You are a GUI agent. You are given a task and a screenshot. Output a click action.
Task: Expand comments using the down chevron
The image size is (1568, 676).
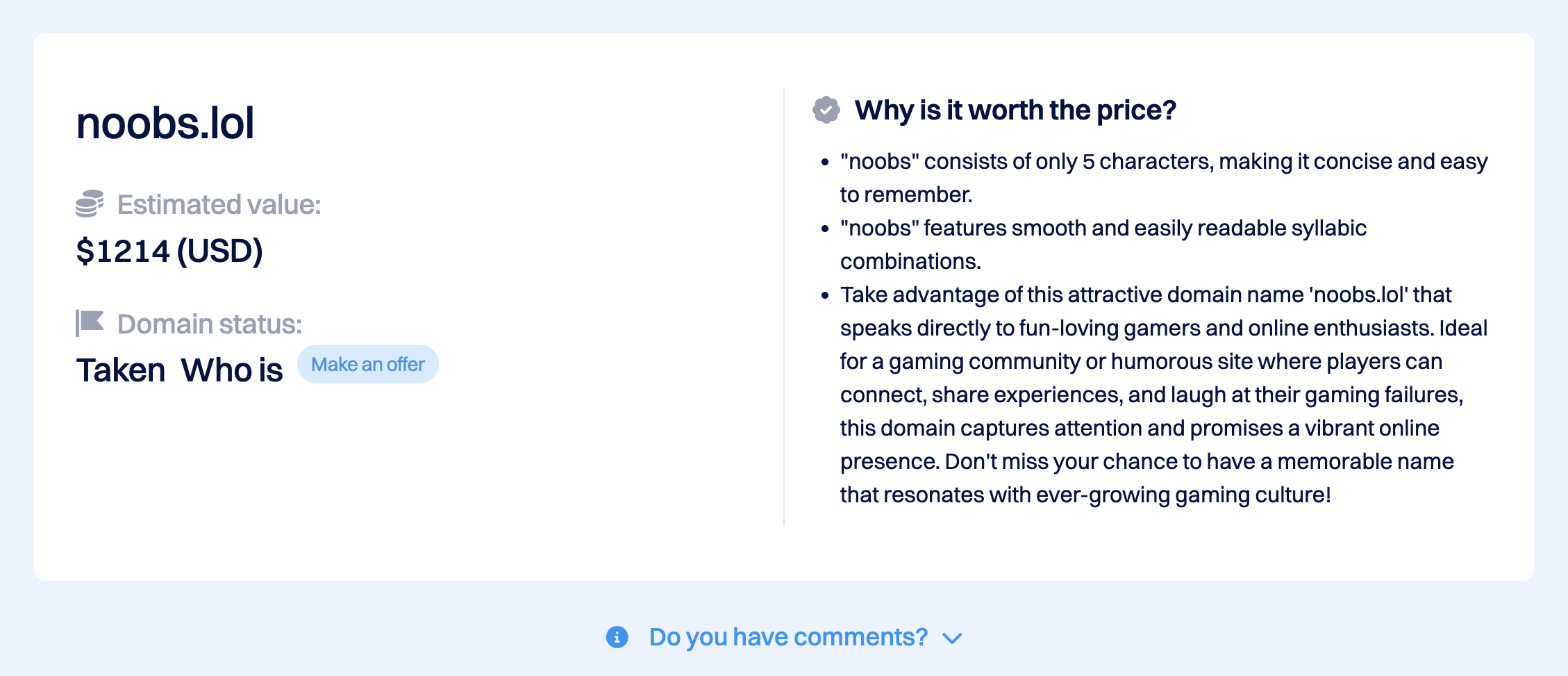(x=952, y=638)
